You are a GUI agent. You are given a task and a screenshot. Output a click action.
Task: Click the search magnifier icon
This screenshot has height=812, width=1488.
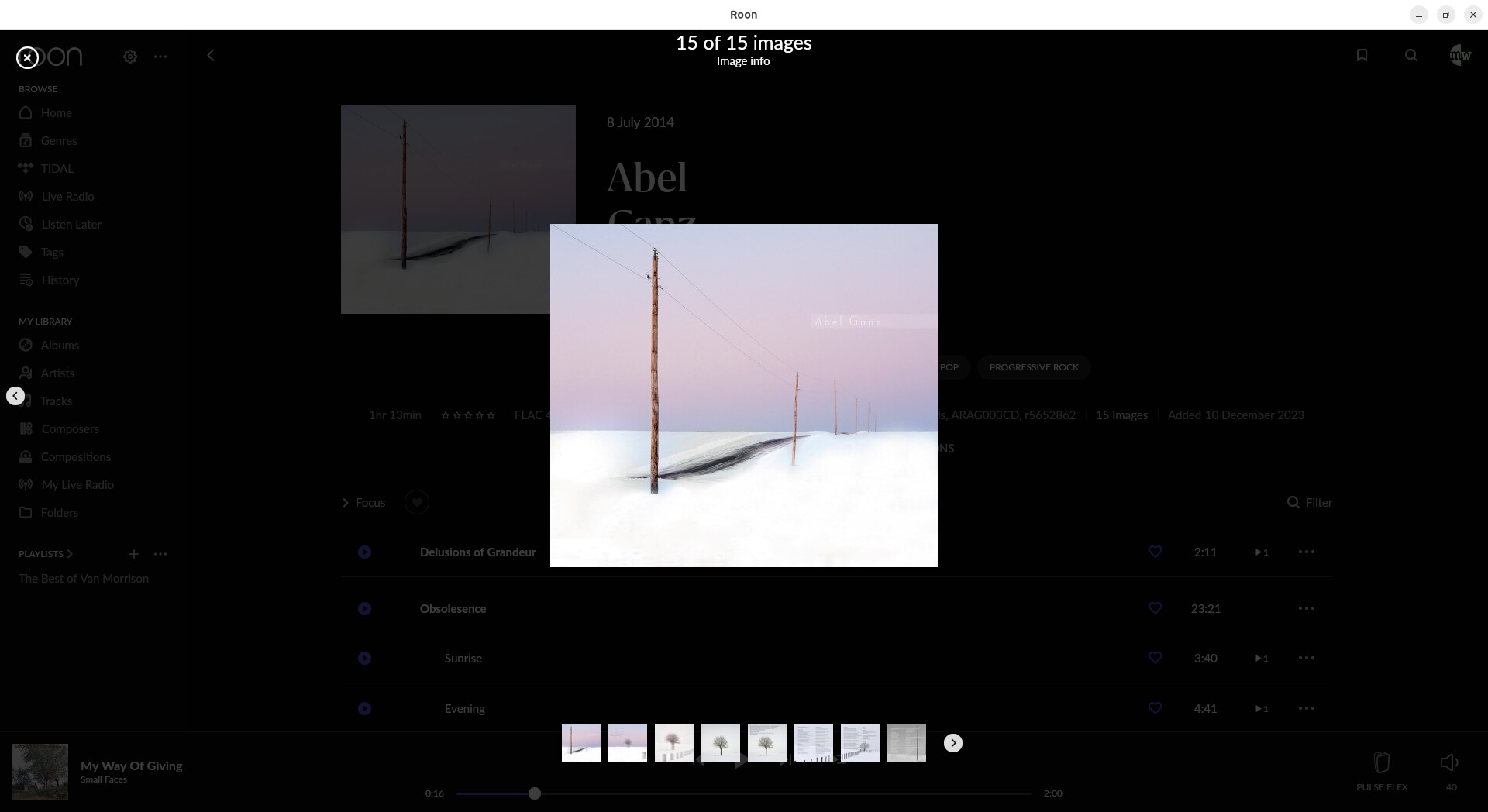click(x=1410, y=56)
